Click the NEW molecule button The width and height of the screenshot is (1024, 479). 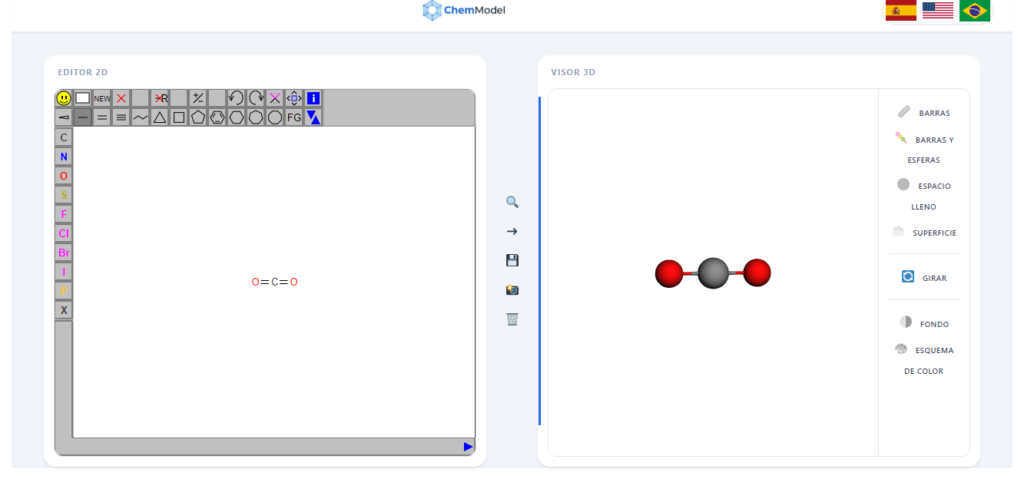pyautogui.click(x=102, y=98)
